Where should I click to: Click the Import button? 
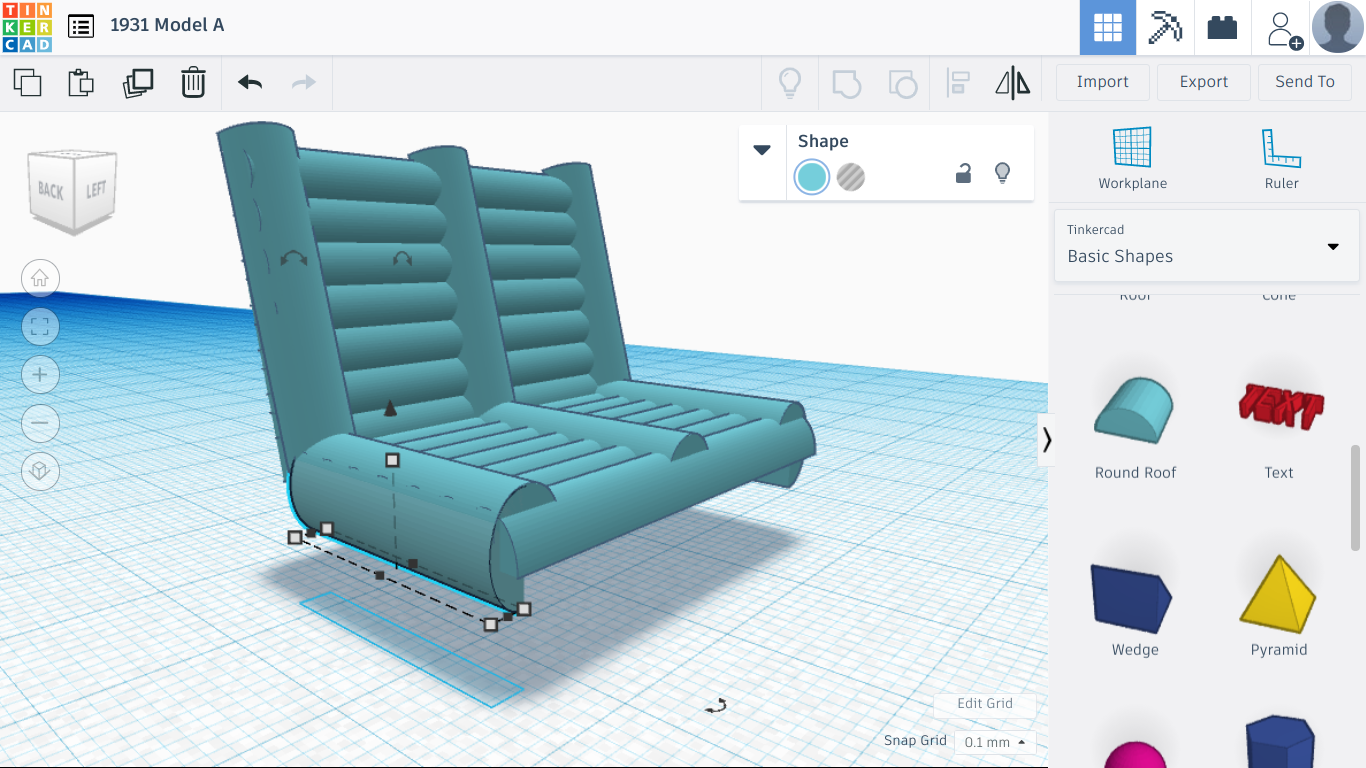click(1102, 82)
